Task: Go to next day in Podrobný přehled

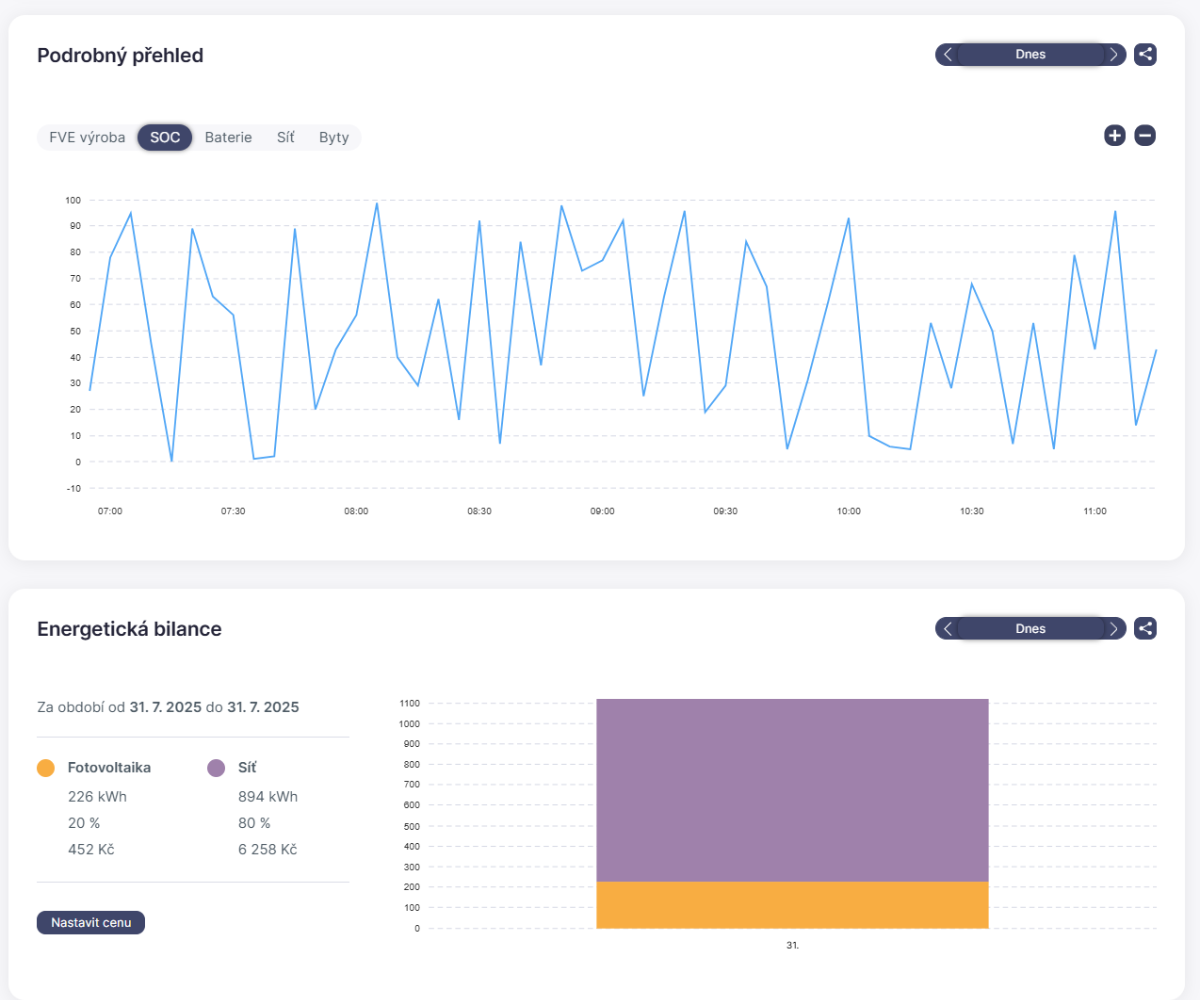Action: click(x=1114, y=55)
